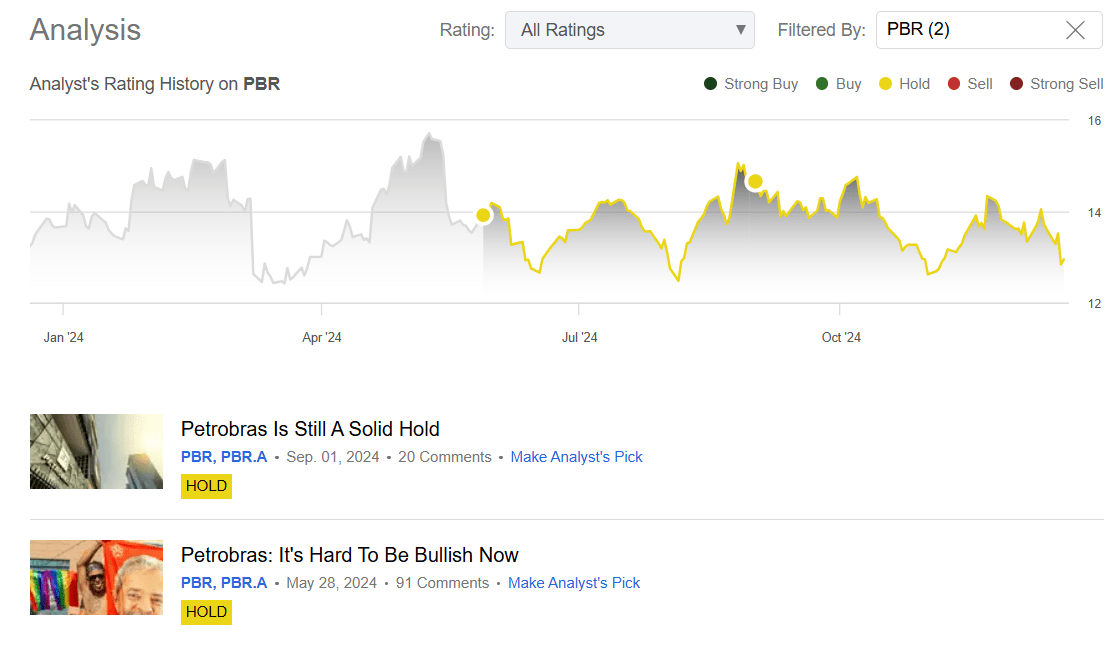Click the Buy legend dot

coord(822,84)
